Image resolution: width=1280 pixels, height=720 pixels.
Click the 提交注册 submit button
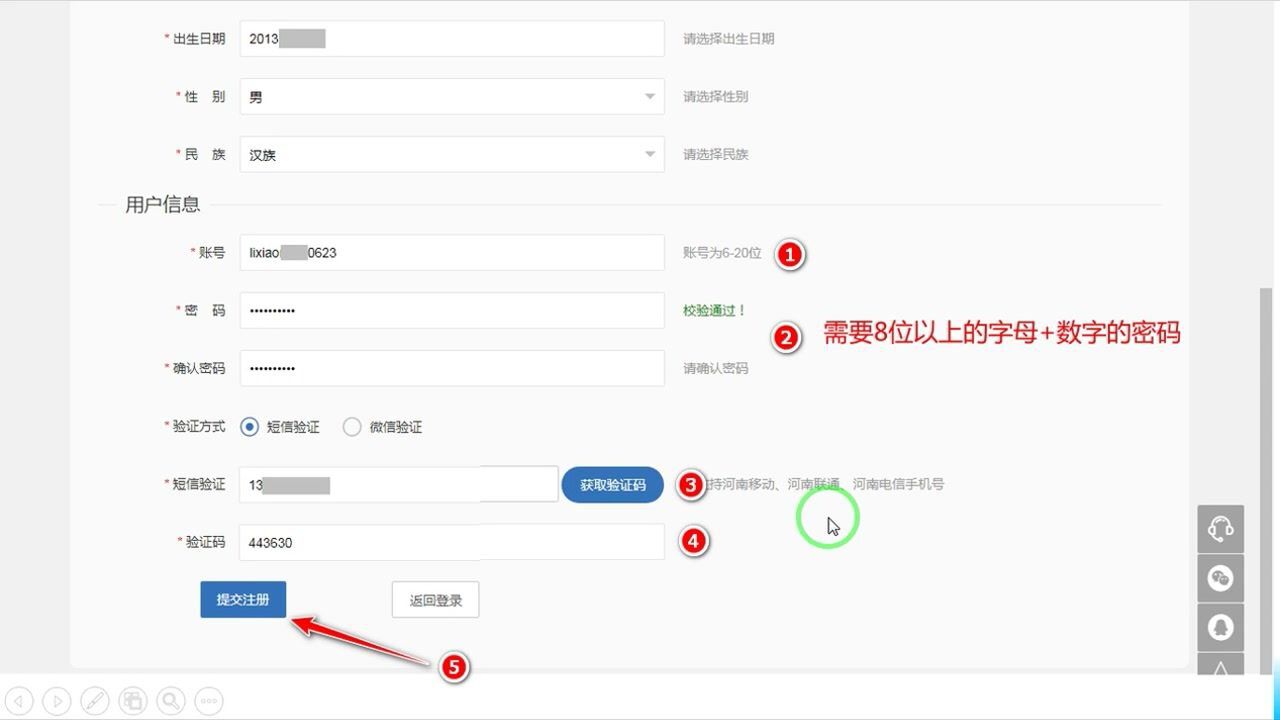coord(243,600)
